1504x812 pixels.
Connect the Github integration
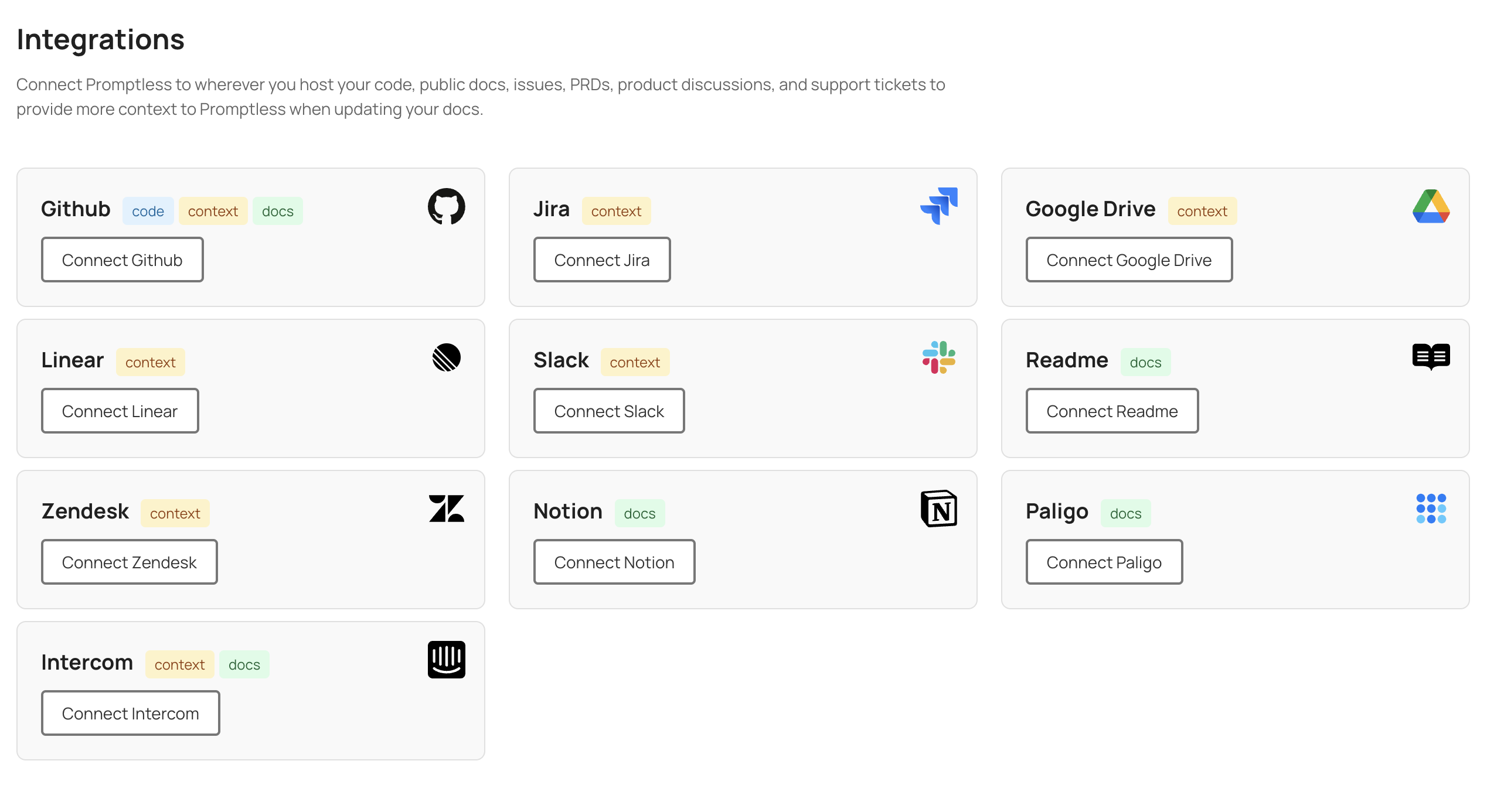coord(122,260)
